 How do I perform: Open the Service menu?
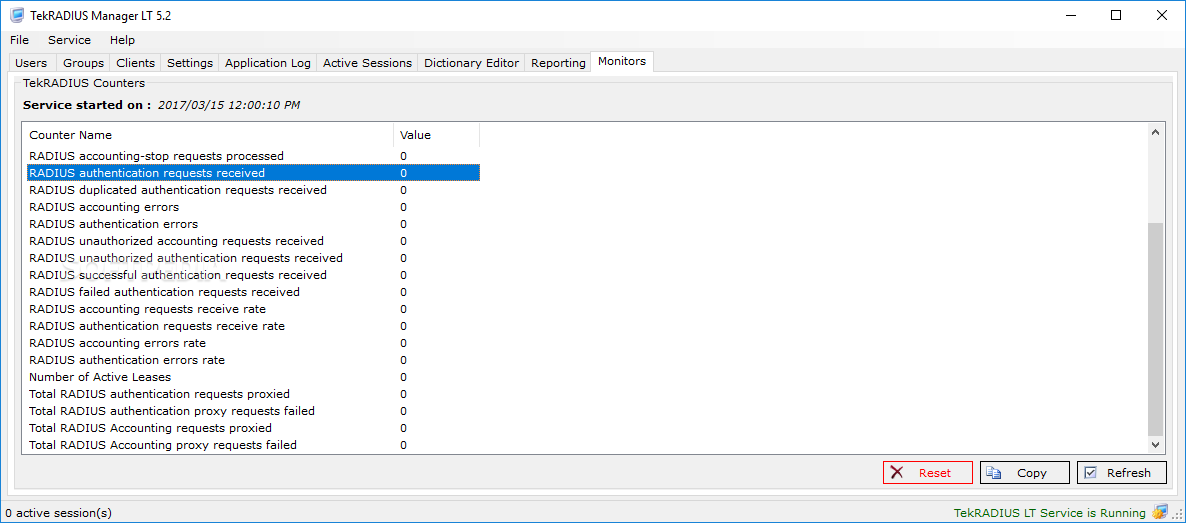[70, 40]
